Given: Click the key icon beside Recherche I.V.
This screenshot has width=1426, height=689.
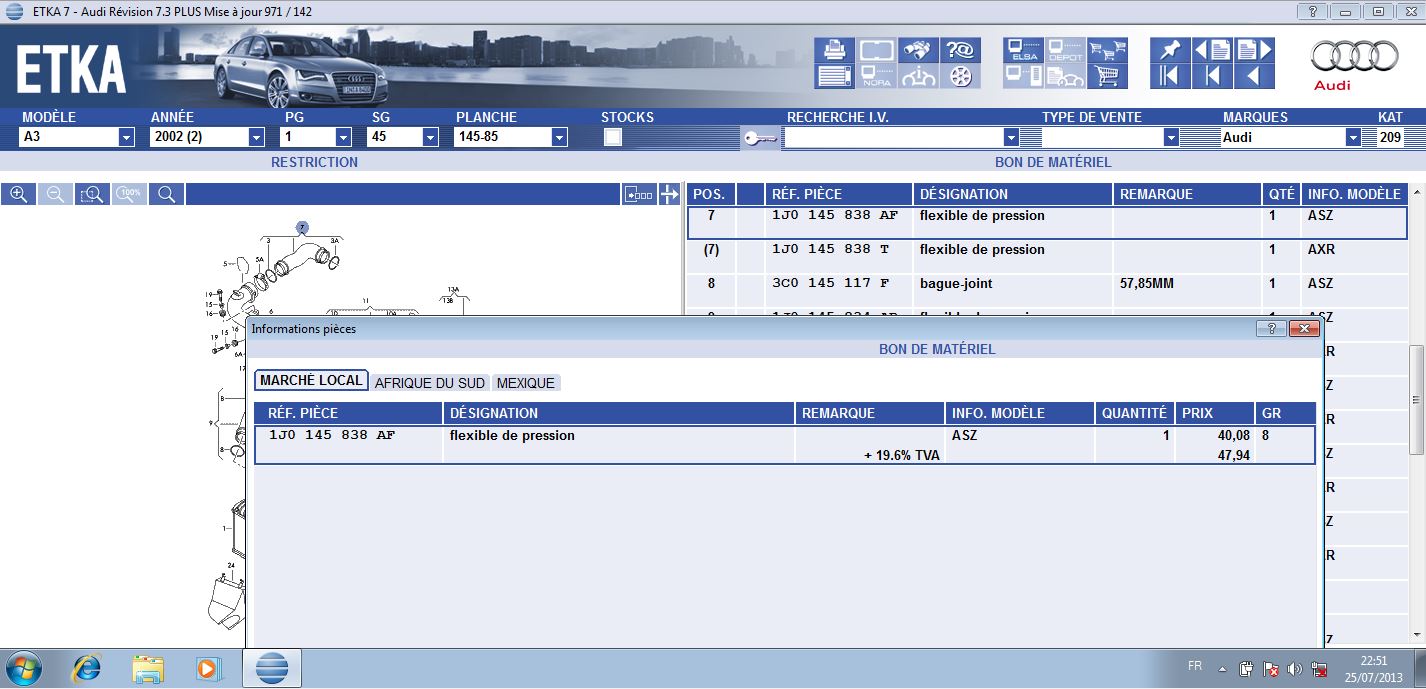Looking at the screenshot, I should (x=760, y=138).
